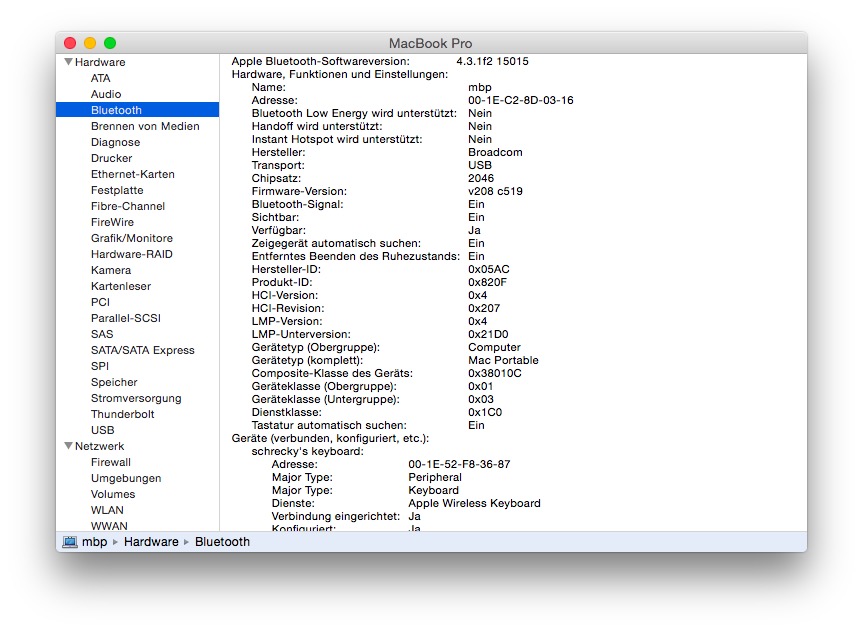Click keyboard address 00-1E-52-F8-36-87
The image size is (863, 632).
[459, 464]
